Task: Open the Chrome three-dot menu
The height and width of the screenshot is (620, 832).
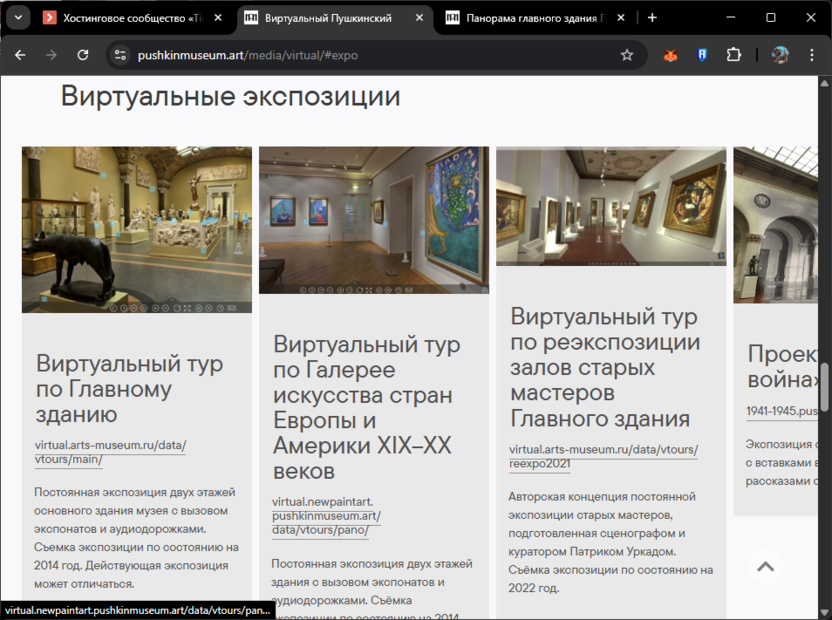Action: [812, 55]
